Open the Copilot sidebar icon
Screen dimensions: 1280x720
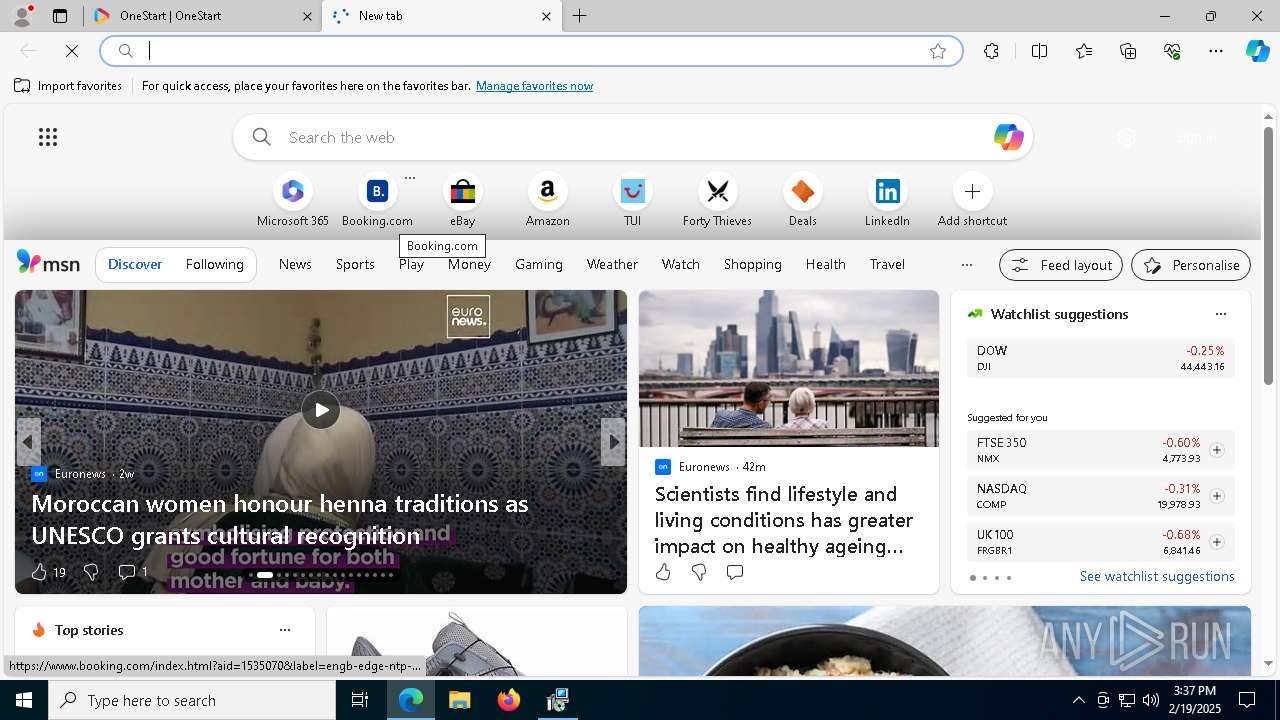1257,51
